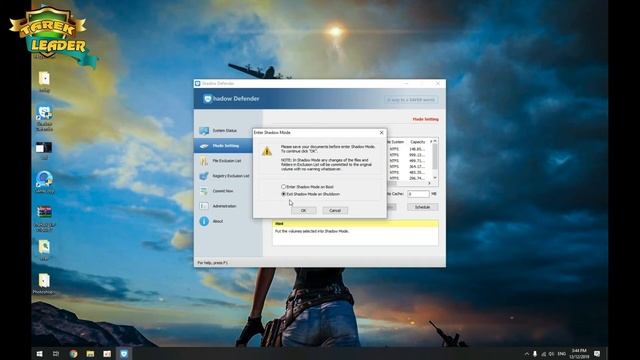Click the Mode Setting sidebar icon
This screenshot has width=640, height=360.
[204, 146]
